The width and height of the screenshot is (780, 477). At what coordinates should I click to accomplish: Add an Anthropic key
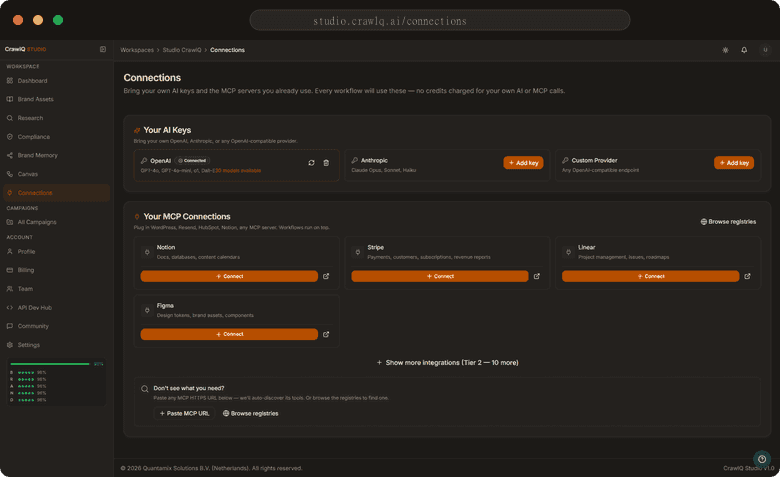point(523,163)
